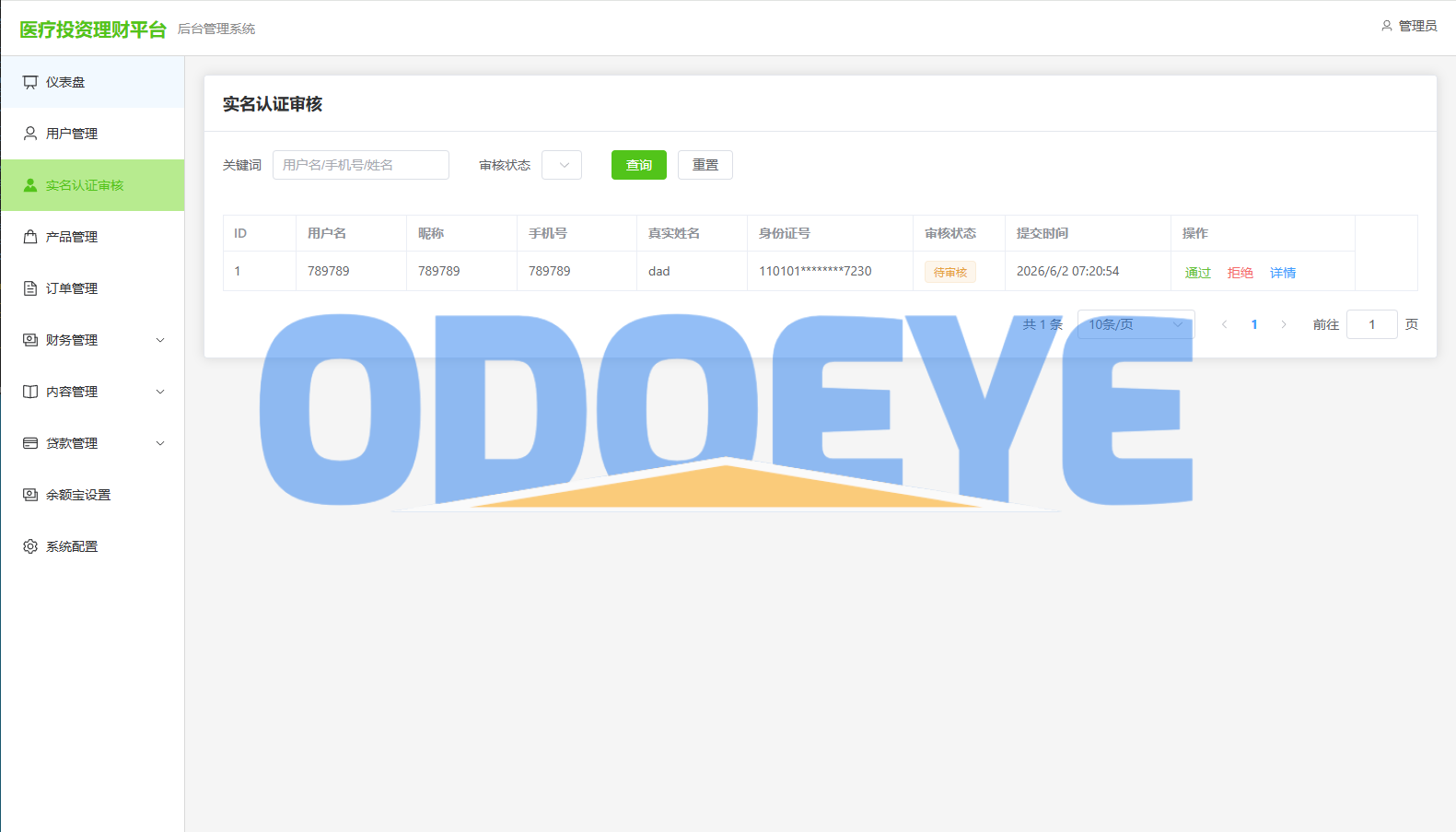Expand the 内容管理 submenu chevron
The height and width of the screenshot is (832, 1456).
[160, 392]
